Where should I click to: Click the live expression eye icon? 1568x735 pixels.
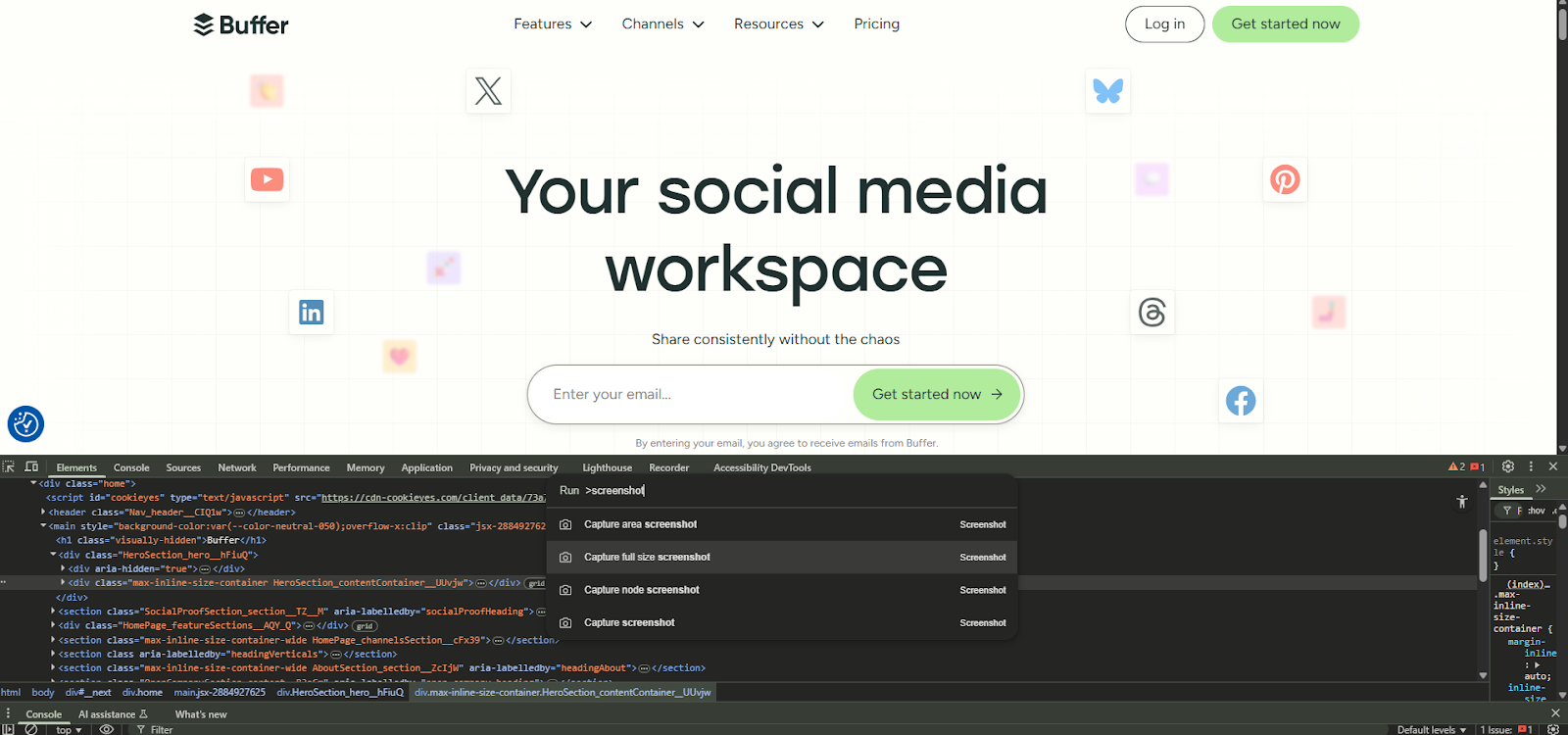[x=107, y=729]
